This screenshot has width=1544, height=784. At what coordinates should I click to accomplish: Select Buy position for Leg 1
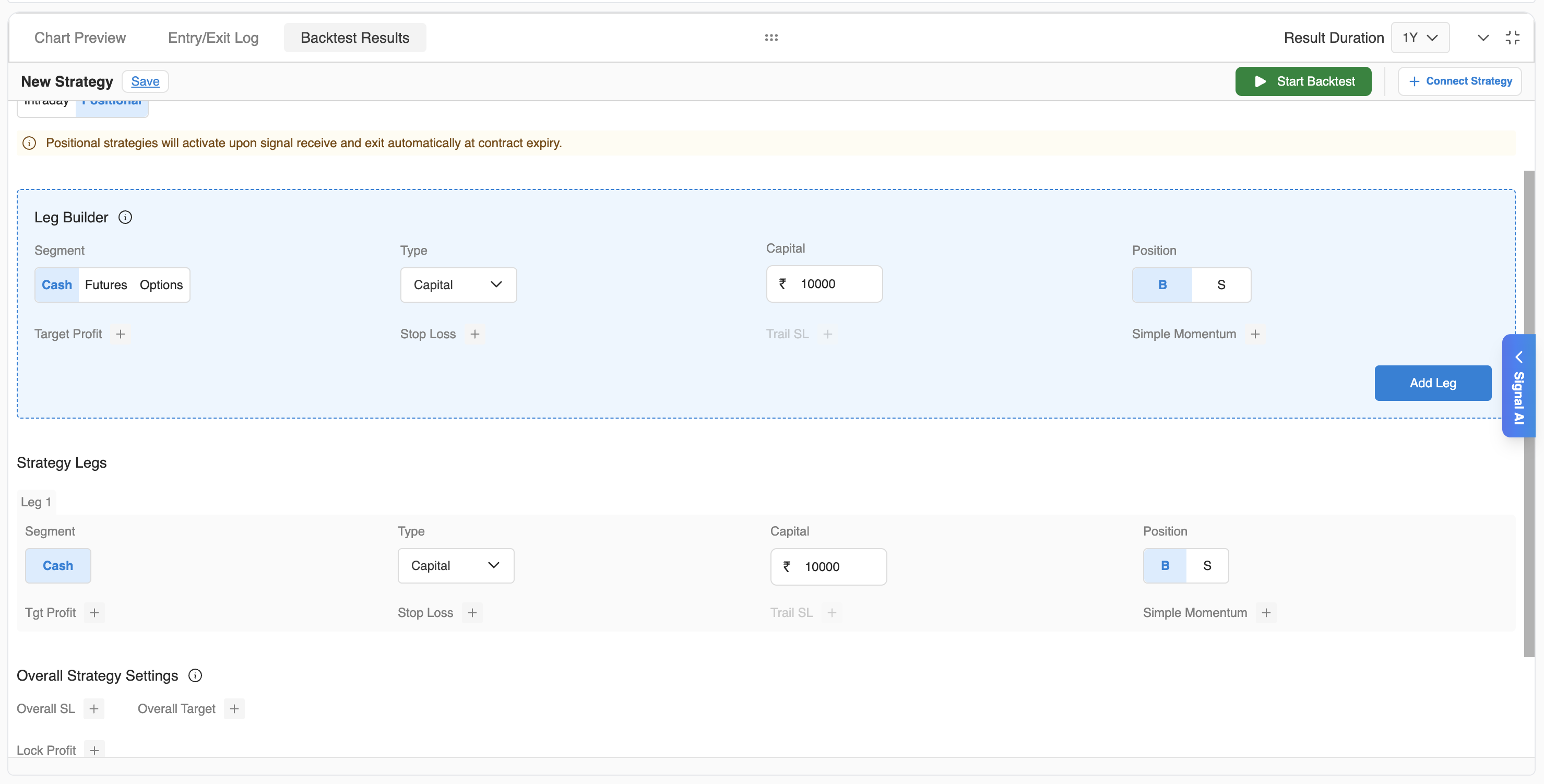(x=1165, y=565)
